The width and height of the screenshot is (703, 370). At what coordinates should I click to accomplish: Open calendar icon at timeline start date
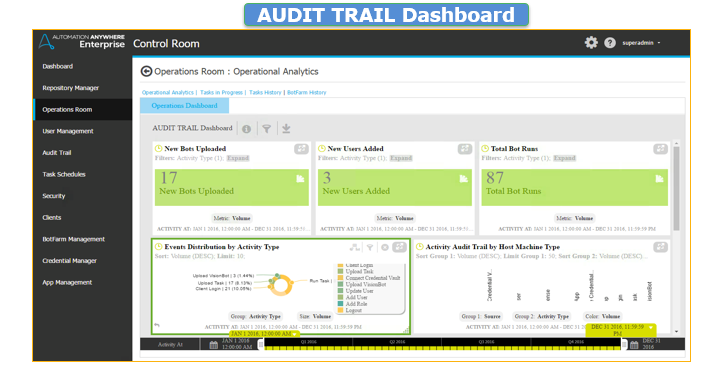click(x=214, y=344)
